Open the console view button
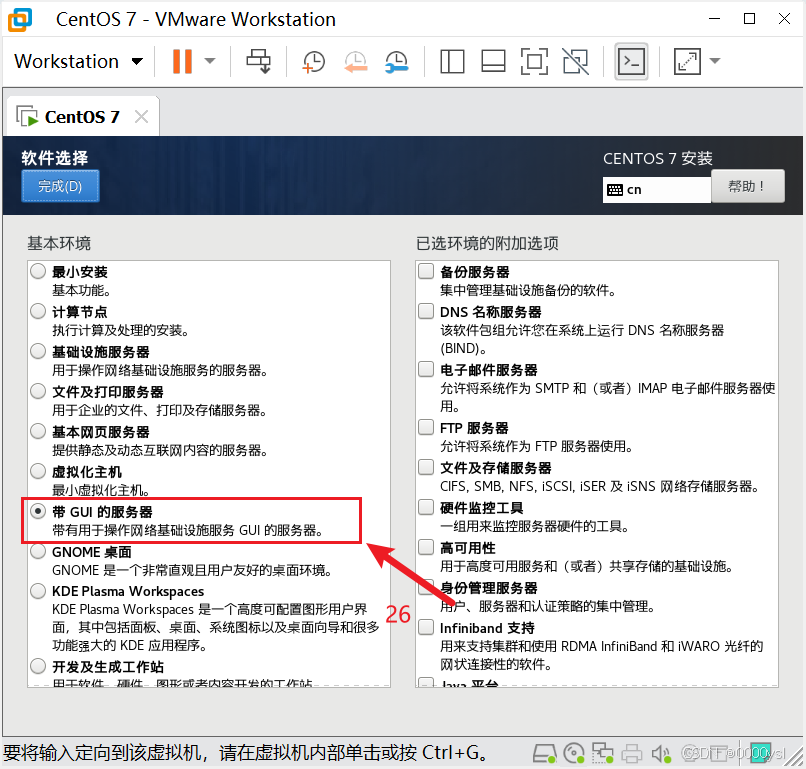Viewport: 806px width, 769px height. (x=631, y=62)
